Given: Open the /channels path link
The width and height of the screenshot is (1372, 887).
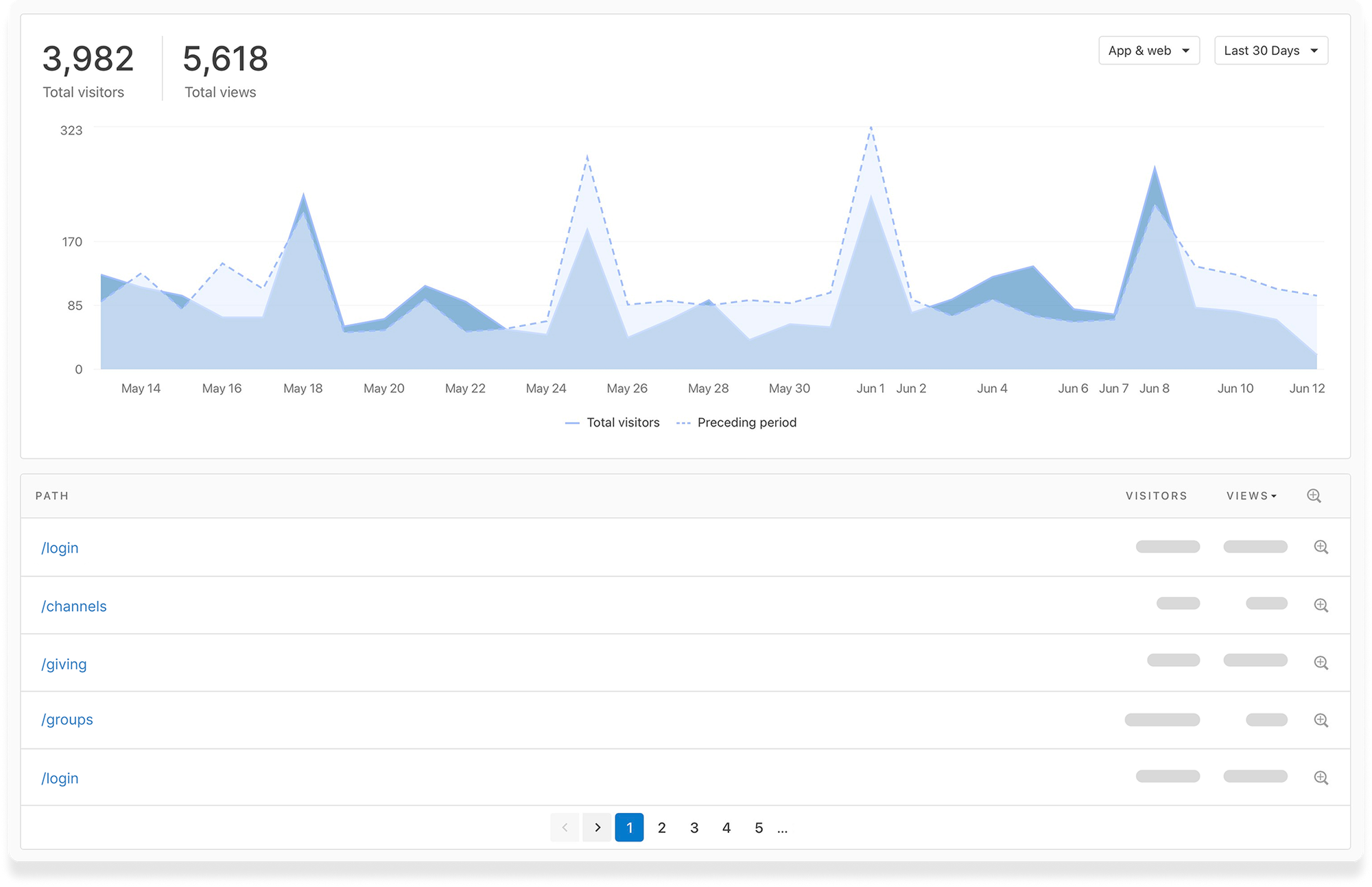Looking at the screenshot, I should [74, 606].
